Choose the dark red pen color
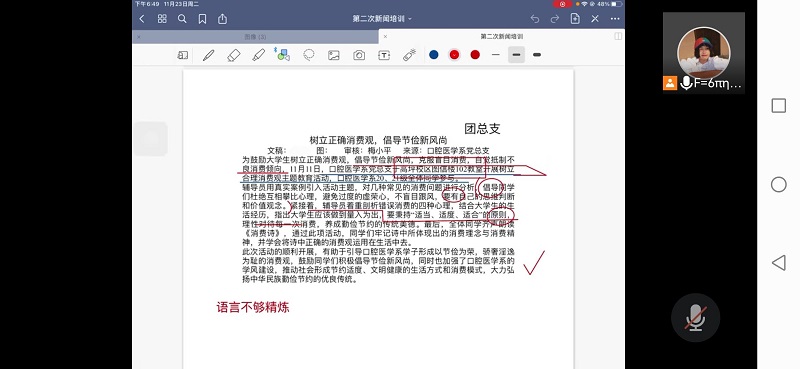The height and width of the screenshot is (369, 800). 475,55
